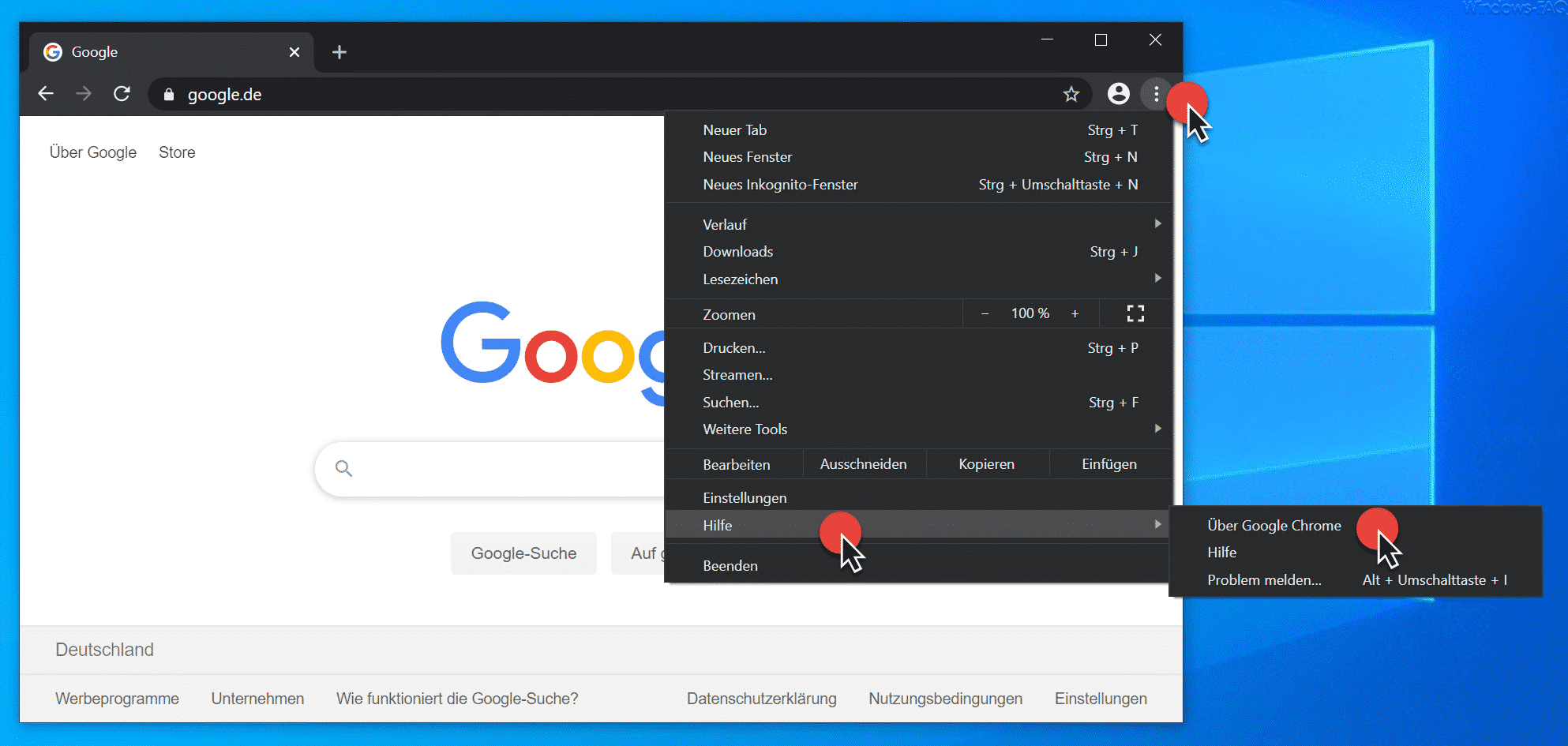Toggle fullscreen icon in the Zoomen row
This screenshot has width=1568, height=746.
click(1135, 313)
